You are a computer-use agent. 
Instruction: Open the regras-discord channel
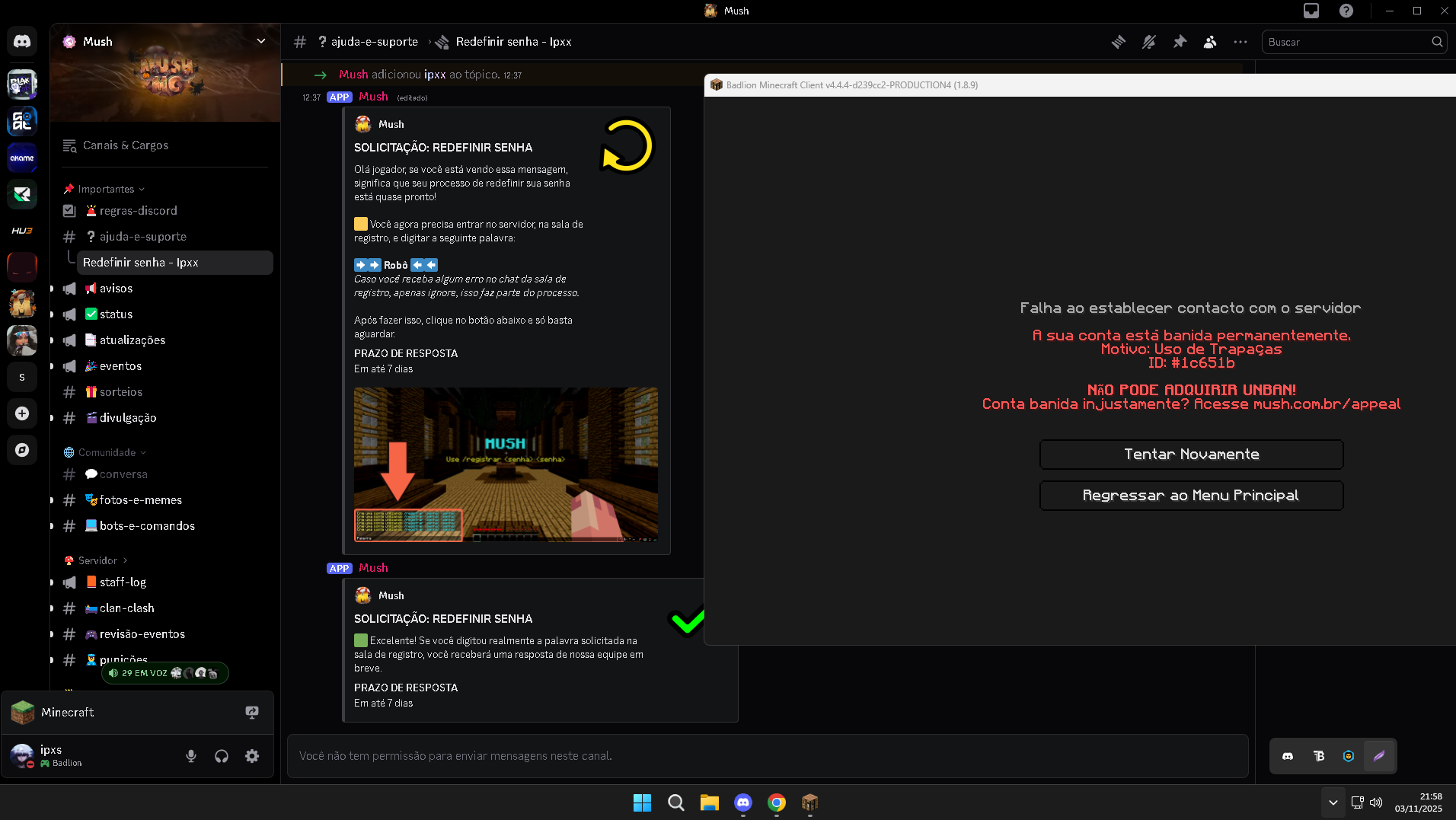pyautogui.click(x=164, y=211)
